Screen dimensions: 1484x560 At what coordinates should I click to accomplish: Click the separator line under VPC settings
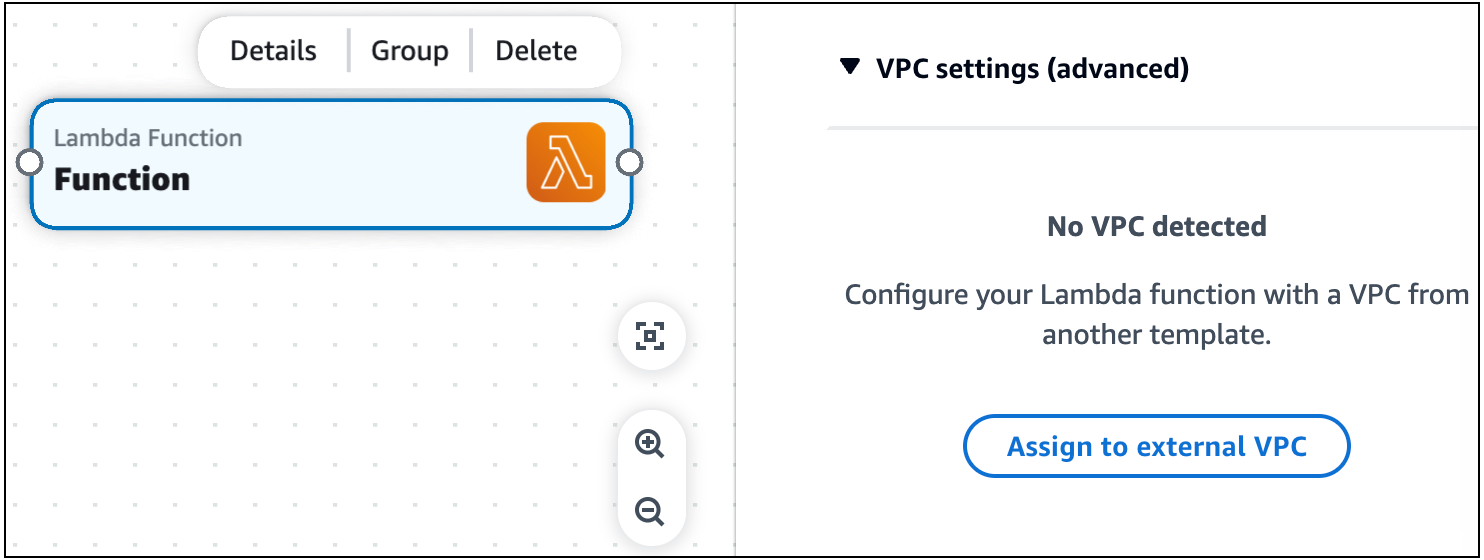click(1150, 128)
